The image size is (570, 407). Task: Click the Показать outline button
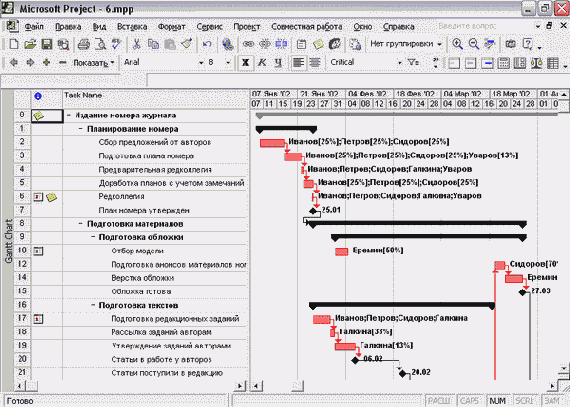point(94,63)
